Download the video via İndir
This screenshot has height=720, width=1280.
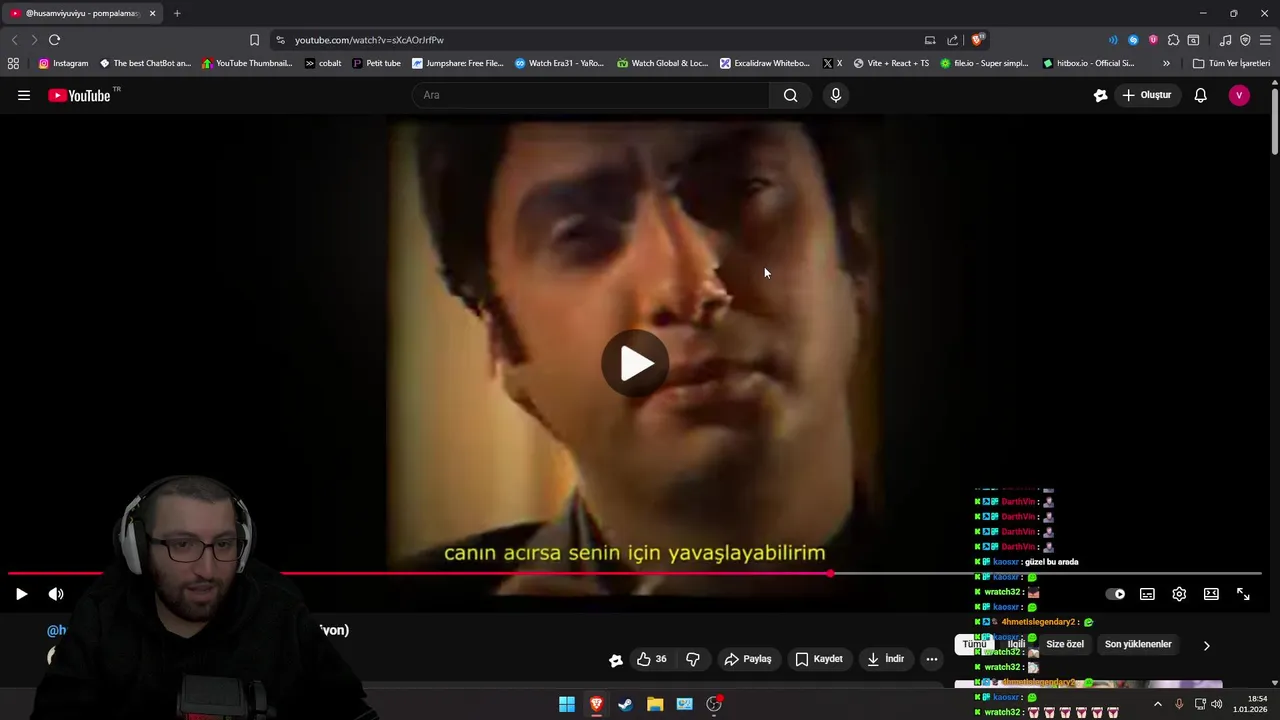click(886, 659)
